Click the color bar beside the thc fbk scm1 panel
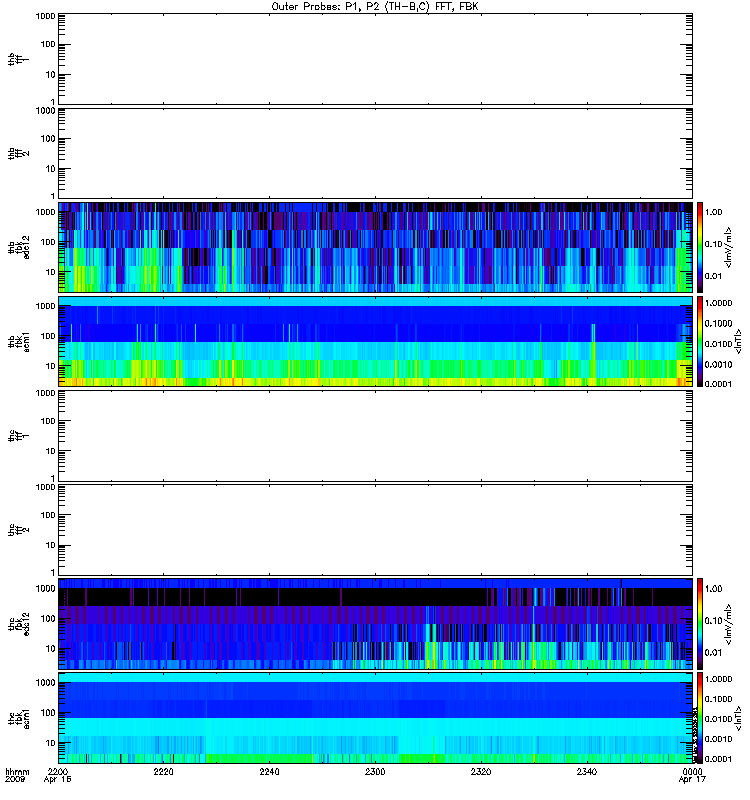The width and height of the screenshot is (750, 800). click(700, 718)
